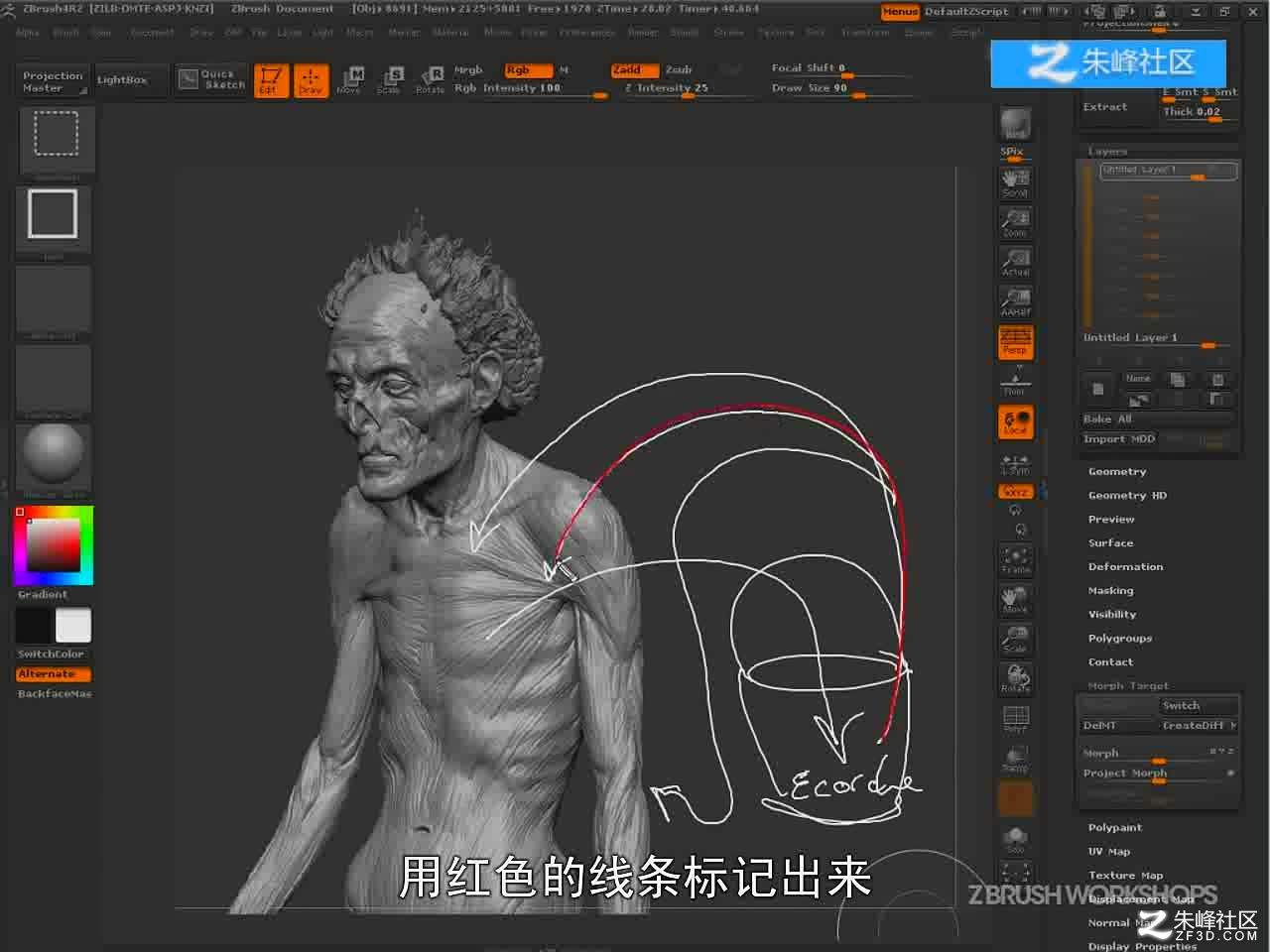Click the SwitchColor button
Viewport: 1270px width, 952px height.
52,654
